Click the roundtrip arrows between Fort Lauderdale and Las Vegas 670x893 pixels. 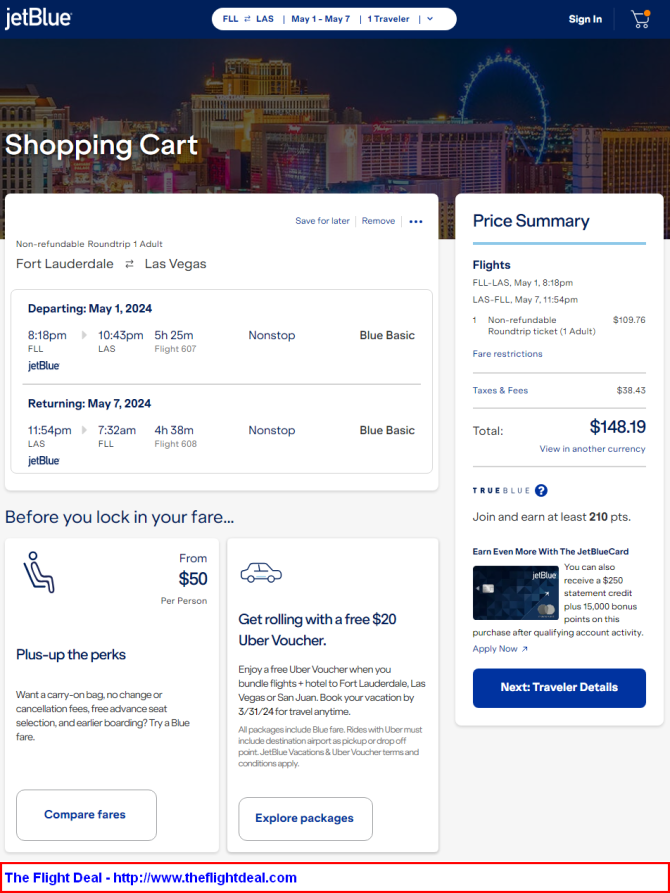129,264
